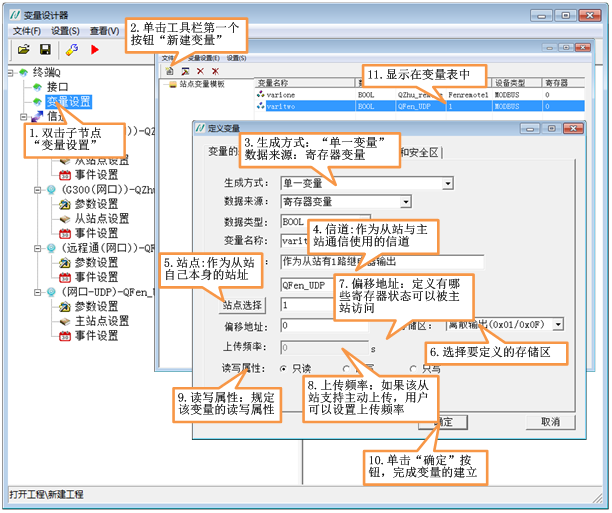
Task: Collapse the (远程通(网口)) tree node
Action: pyautogui.click(x=37, y=248)
